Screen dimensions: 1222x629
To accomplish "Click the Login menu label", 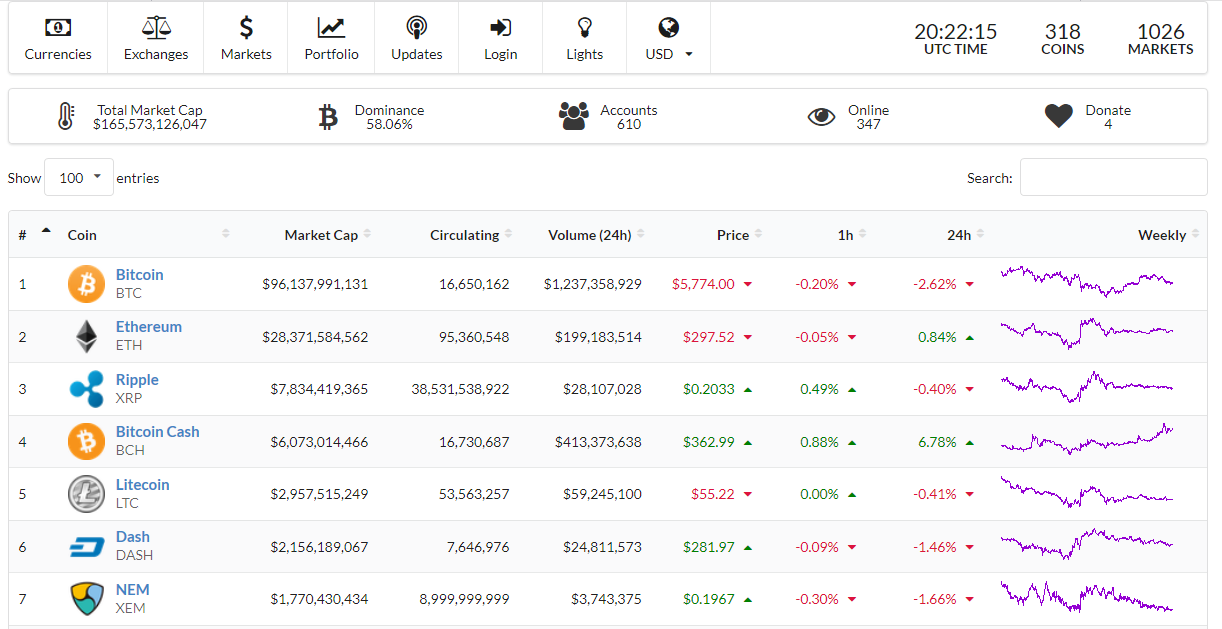I will [501, 54].
